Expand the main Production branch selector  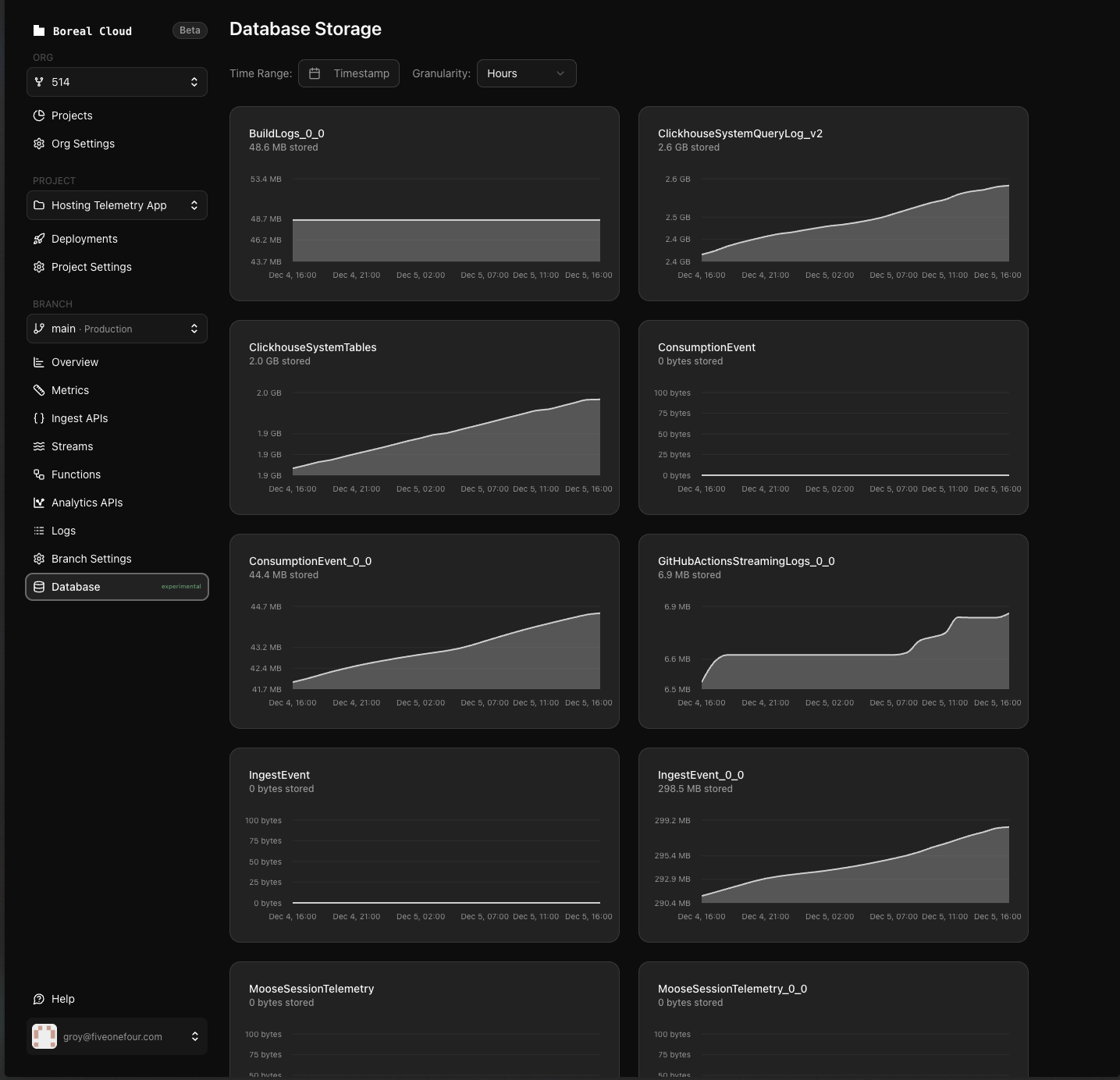point(117,329)
